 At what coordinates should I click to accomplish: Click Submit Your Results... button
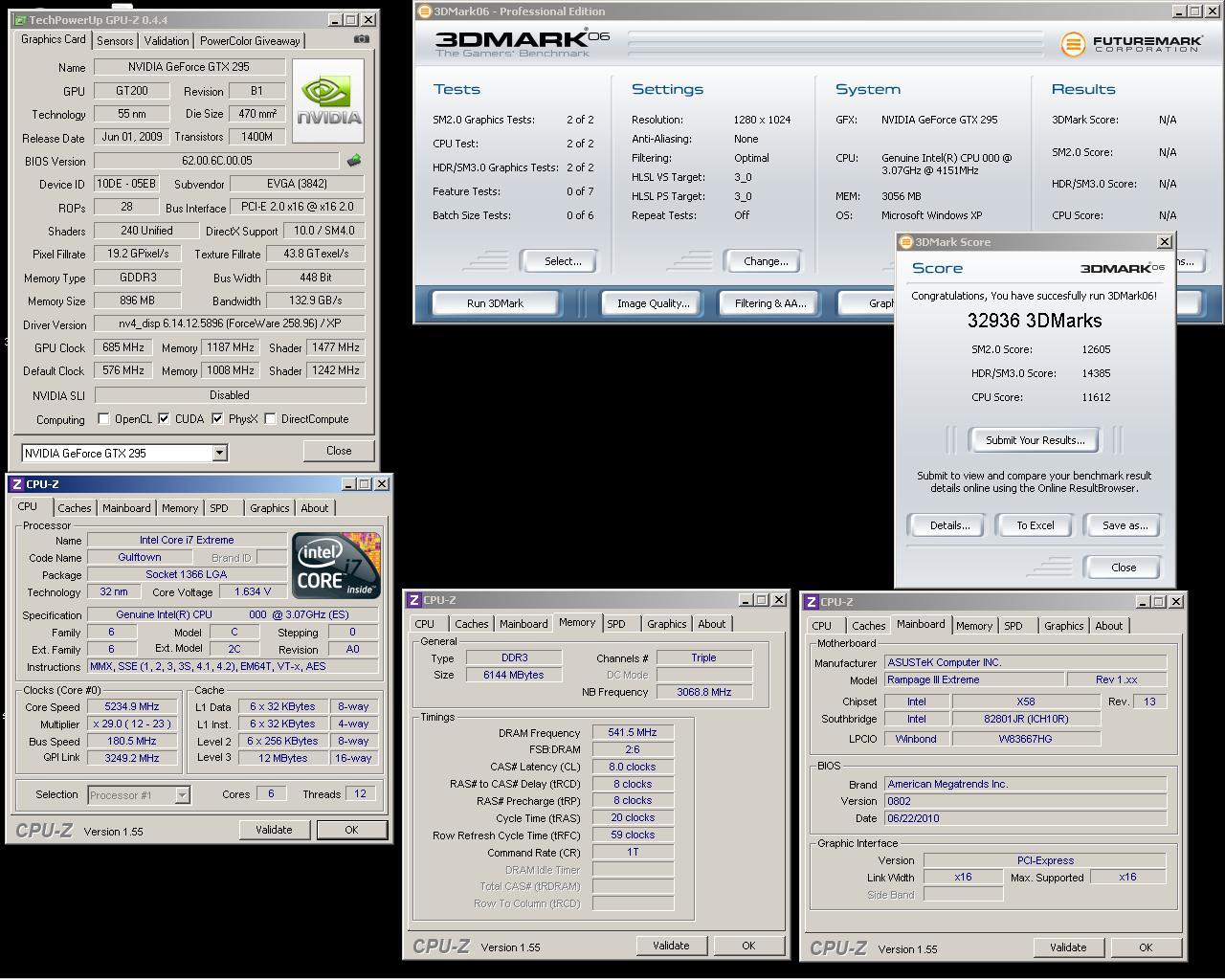point(1035,440)
